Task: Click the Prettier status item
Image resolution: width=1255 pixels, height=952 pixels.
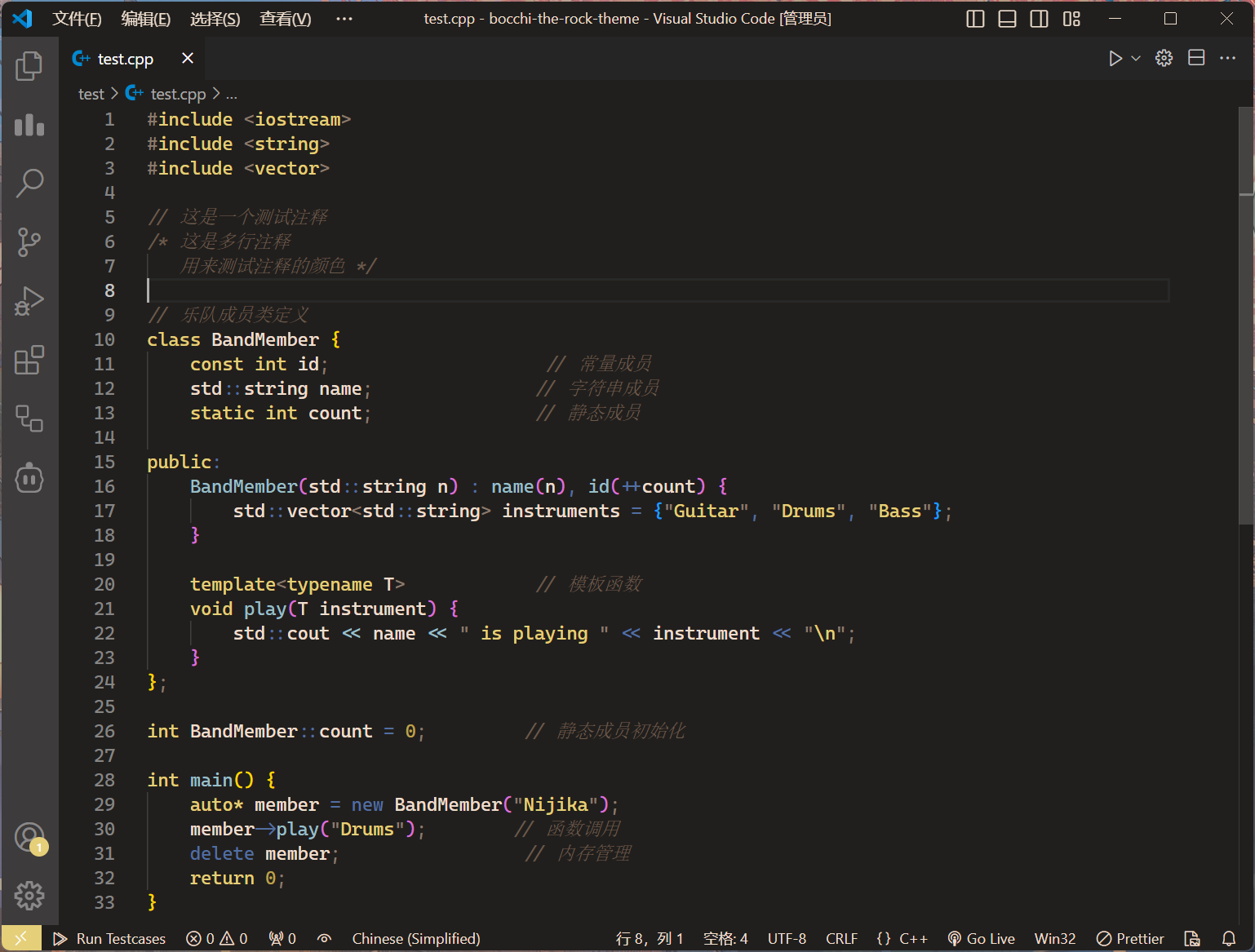Action: 1130,939
